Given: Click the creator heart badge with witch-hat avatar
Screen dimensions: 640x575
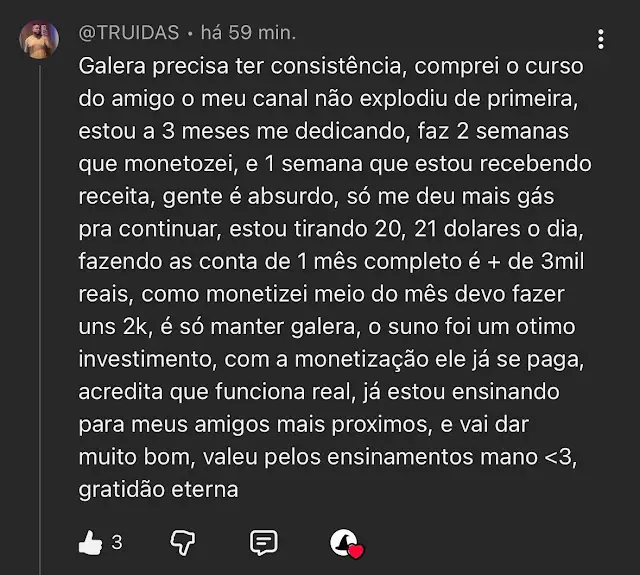Looking at the screenshot, I should point(346,544).
